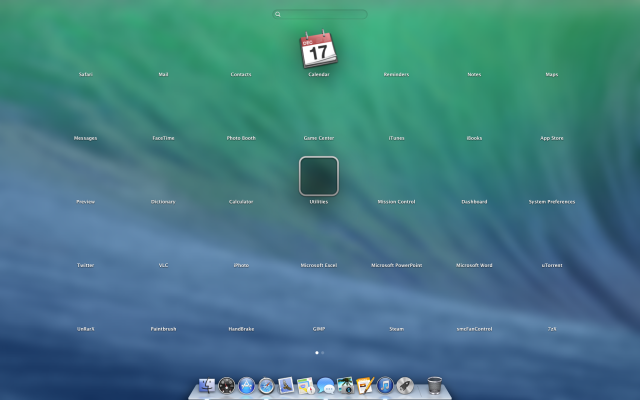The image size is (640, 400).
Task: Click the Messages label in Launchpad
Action: (x=85, y=138)
